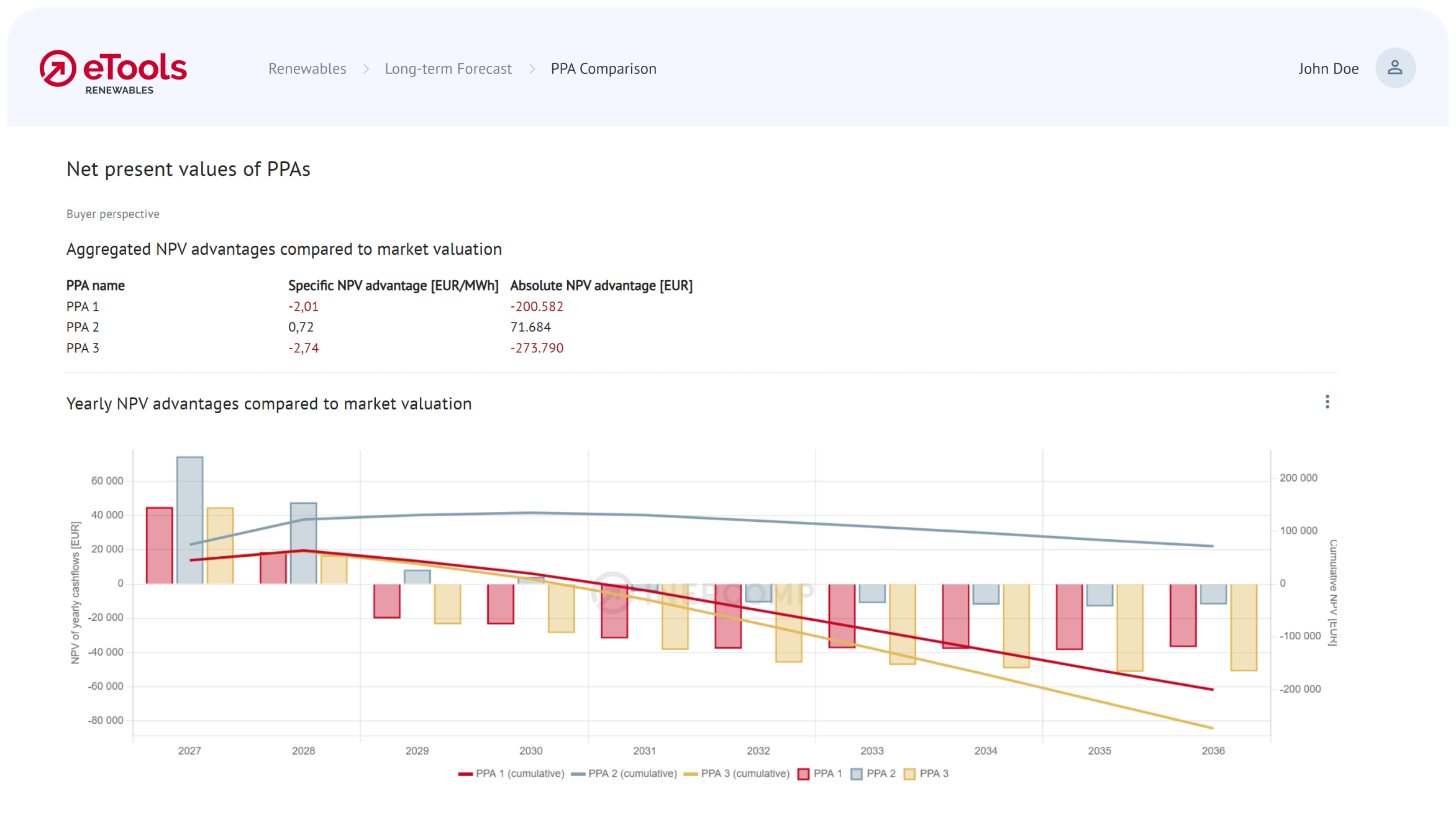Viewport: 1456px width, 827px height.
Task: Select the Long-term Forecast breadcrumb item
Action: (448, 68)
